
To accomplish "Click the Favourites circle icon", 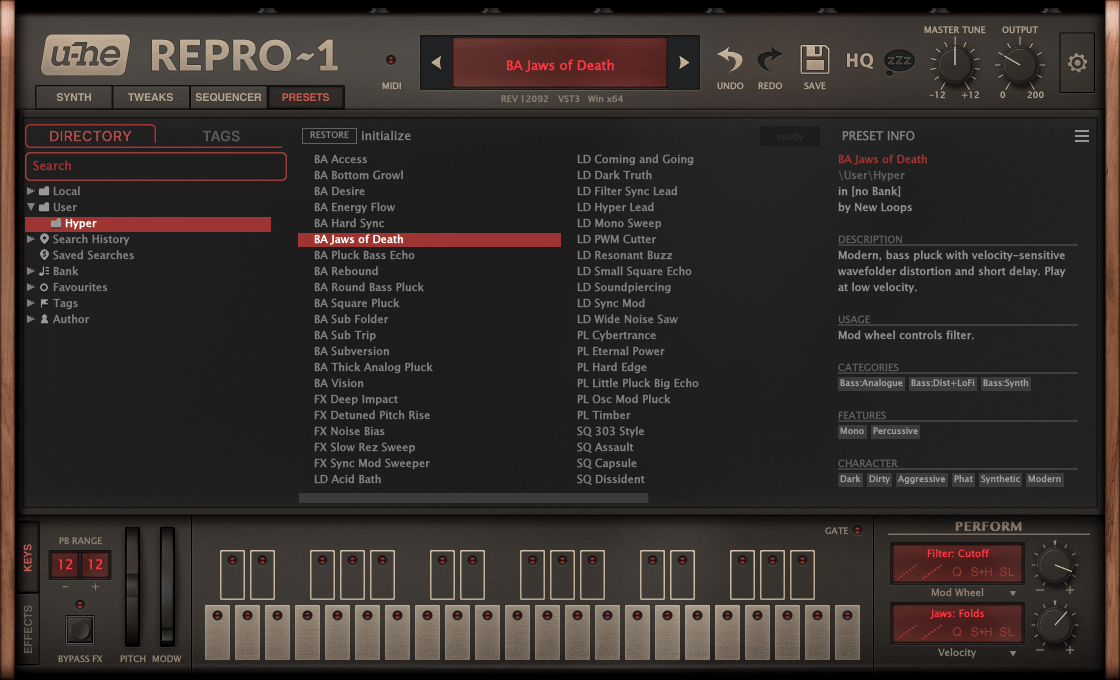I will coord(44,287).
